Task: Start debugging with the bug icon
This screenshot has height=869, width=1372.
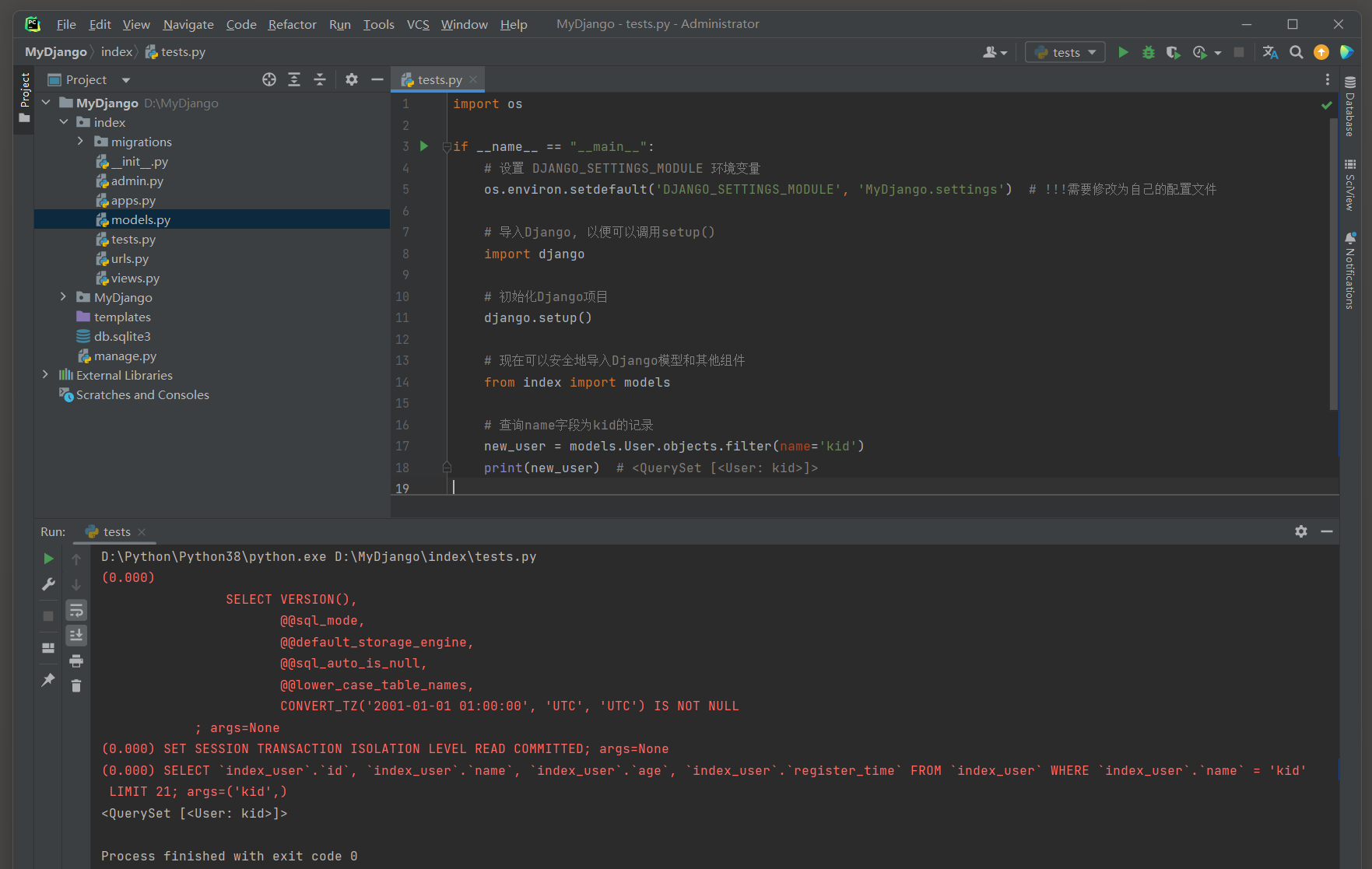Action: [1148, 52]
